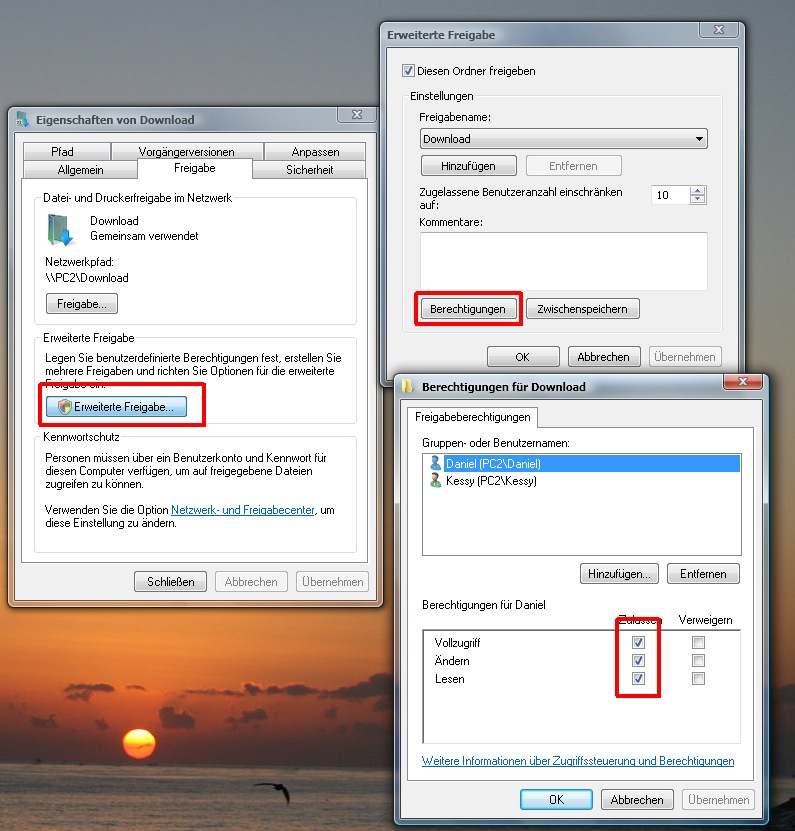Click Übernehmen in the Eigenschaften window
Screen dimensions: 795x831
[332, 581]
